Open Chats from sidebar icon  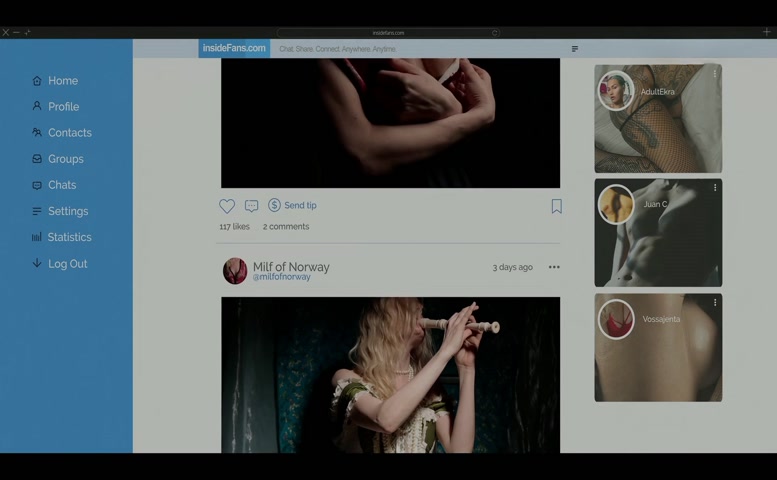point(37,185)
